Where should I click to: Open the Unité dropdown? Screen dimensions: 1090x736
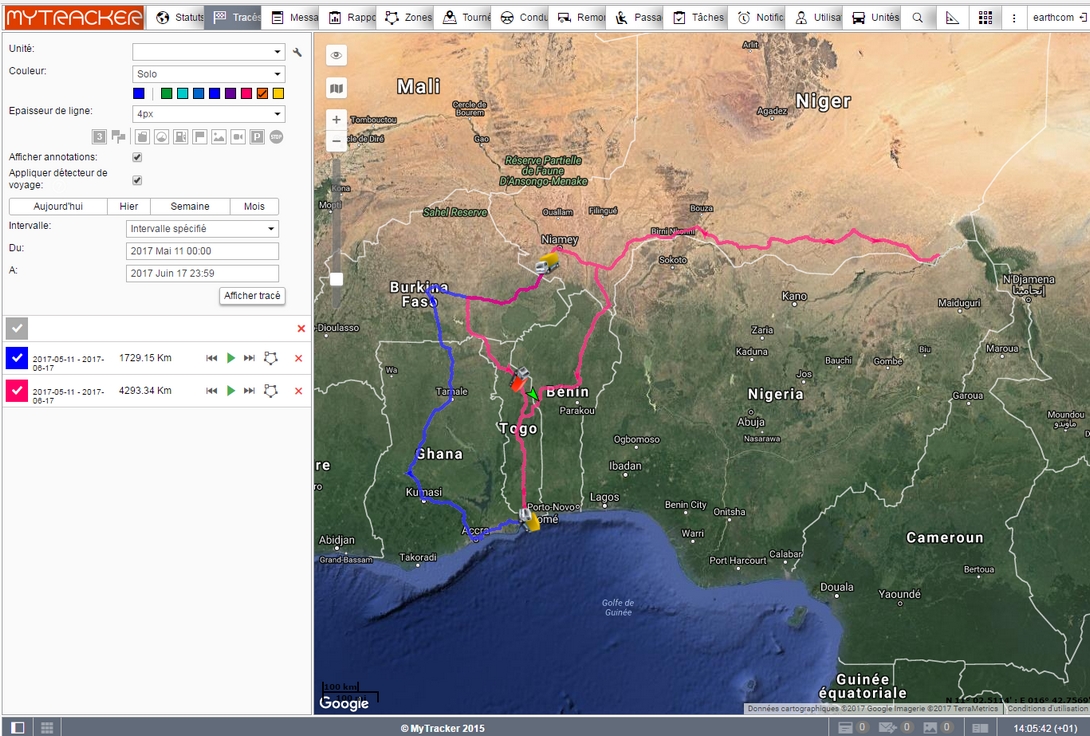click(x=208, y=52)
